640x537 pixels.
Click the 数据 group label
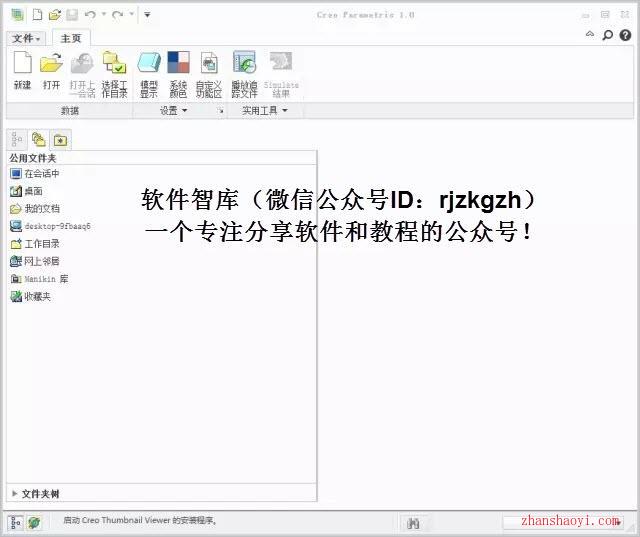coord(70,111)
